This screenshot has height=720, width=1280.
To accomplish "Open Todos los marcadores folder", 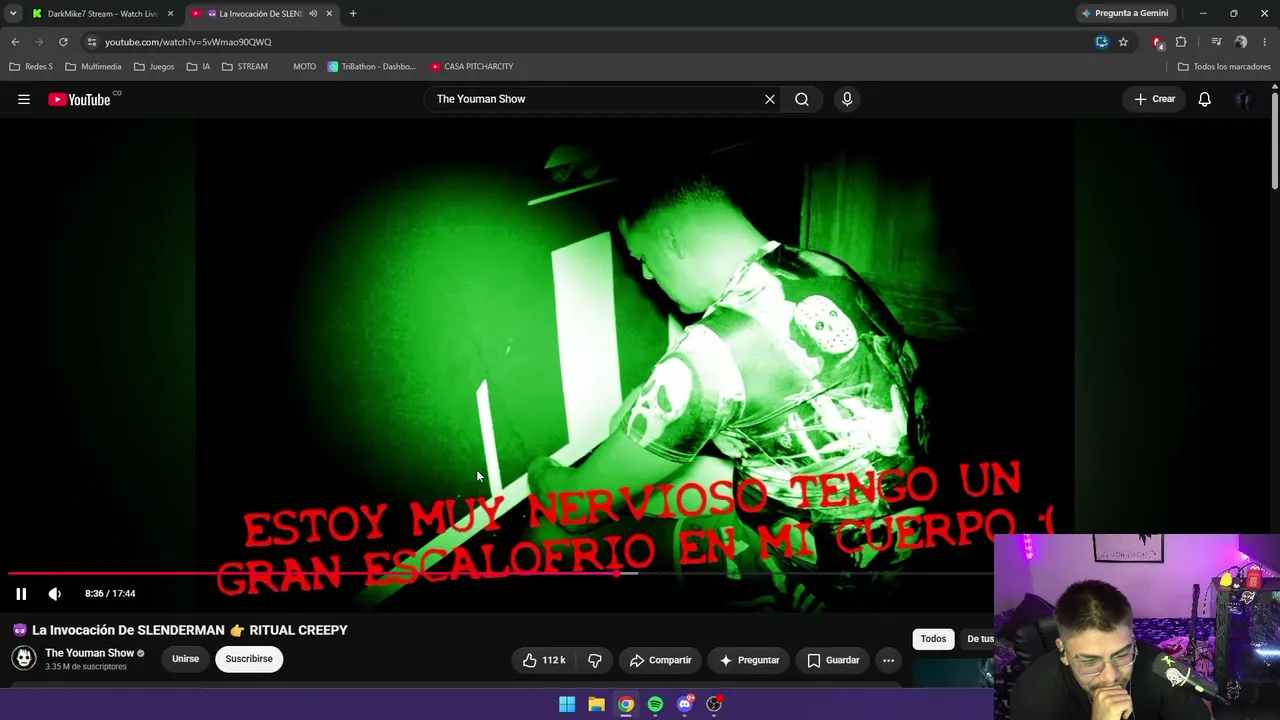I will click(1224, 67).
